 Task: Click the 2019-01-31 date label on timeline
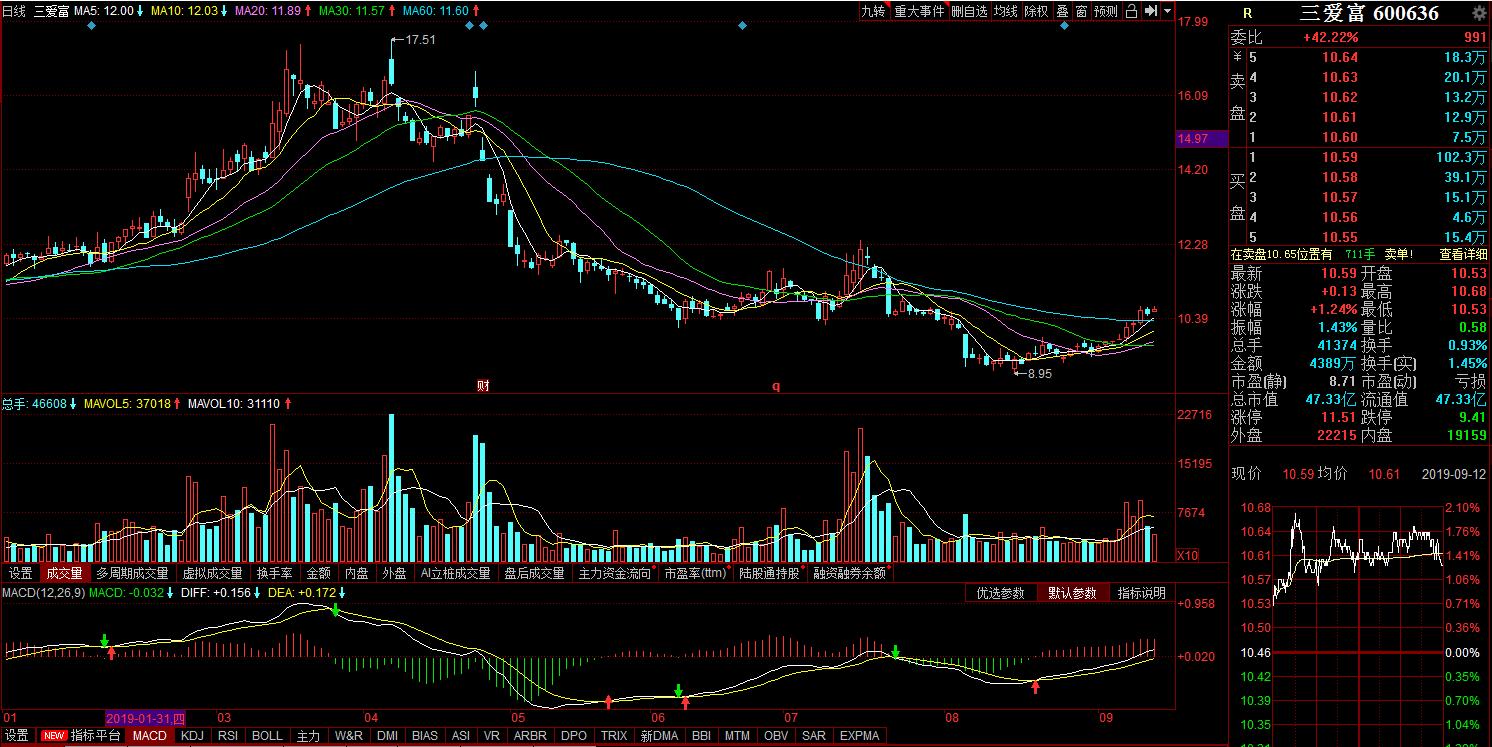click(145, 718)
